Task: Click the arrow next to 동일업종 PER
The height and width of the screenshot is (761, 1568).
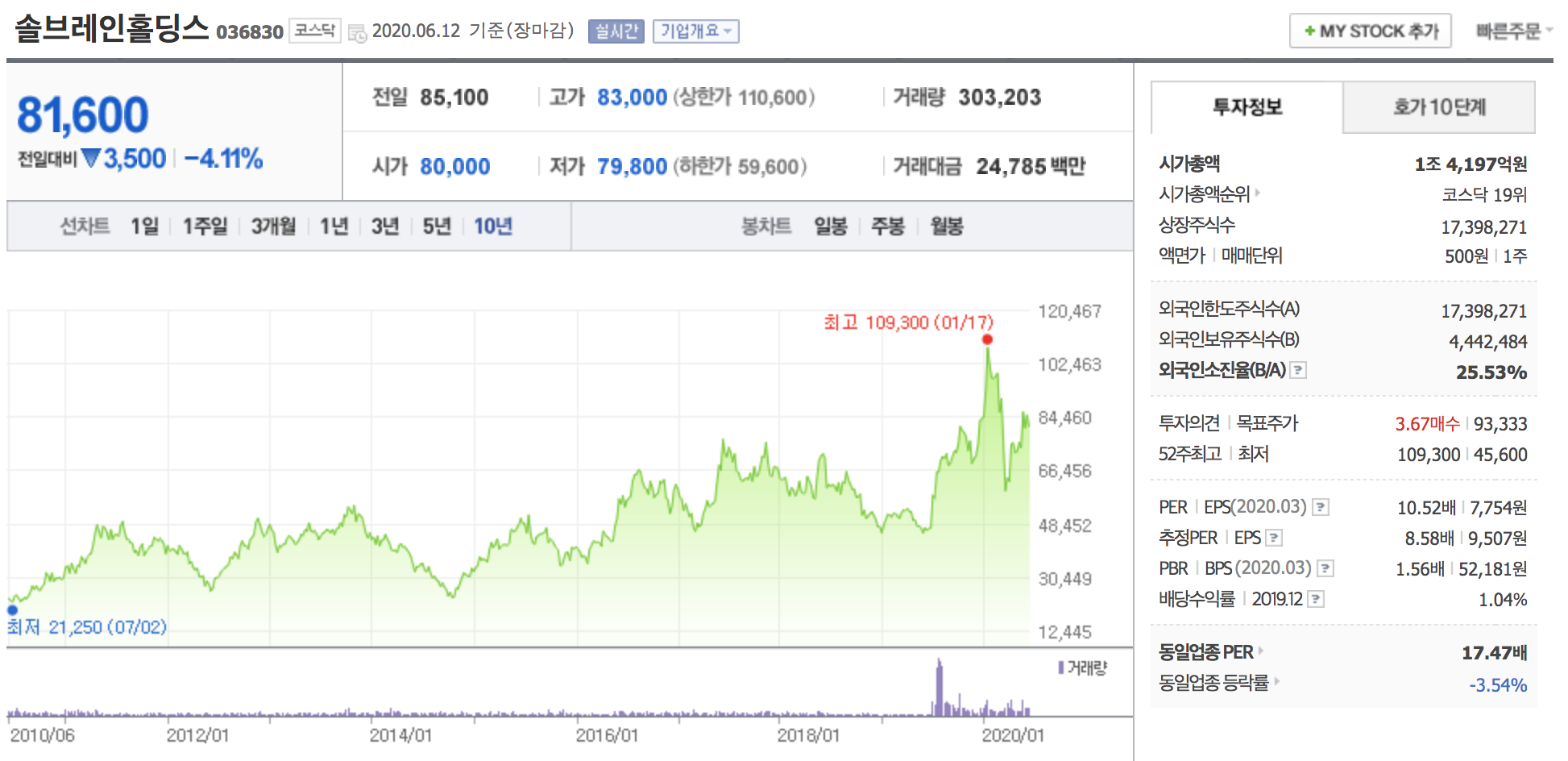Action: click(x=1261, y=651)
